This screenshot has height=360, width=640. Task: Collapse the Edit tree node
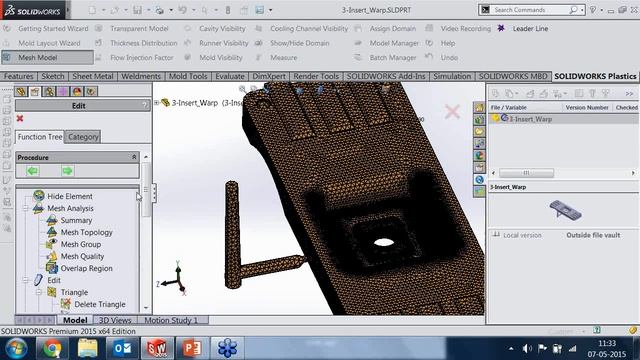pyautogui.click(x=26, y=280)
